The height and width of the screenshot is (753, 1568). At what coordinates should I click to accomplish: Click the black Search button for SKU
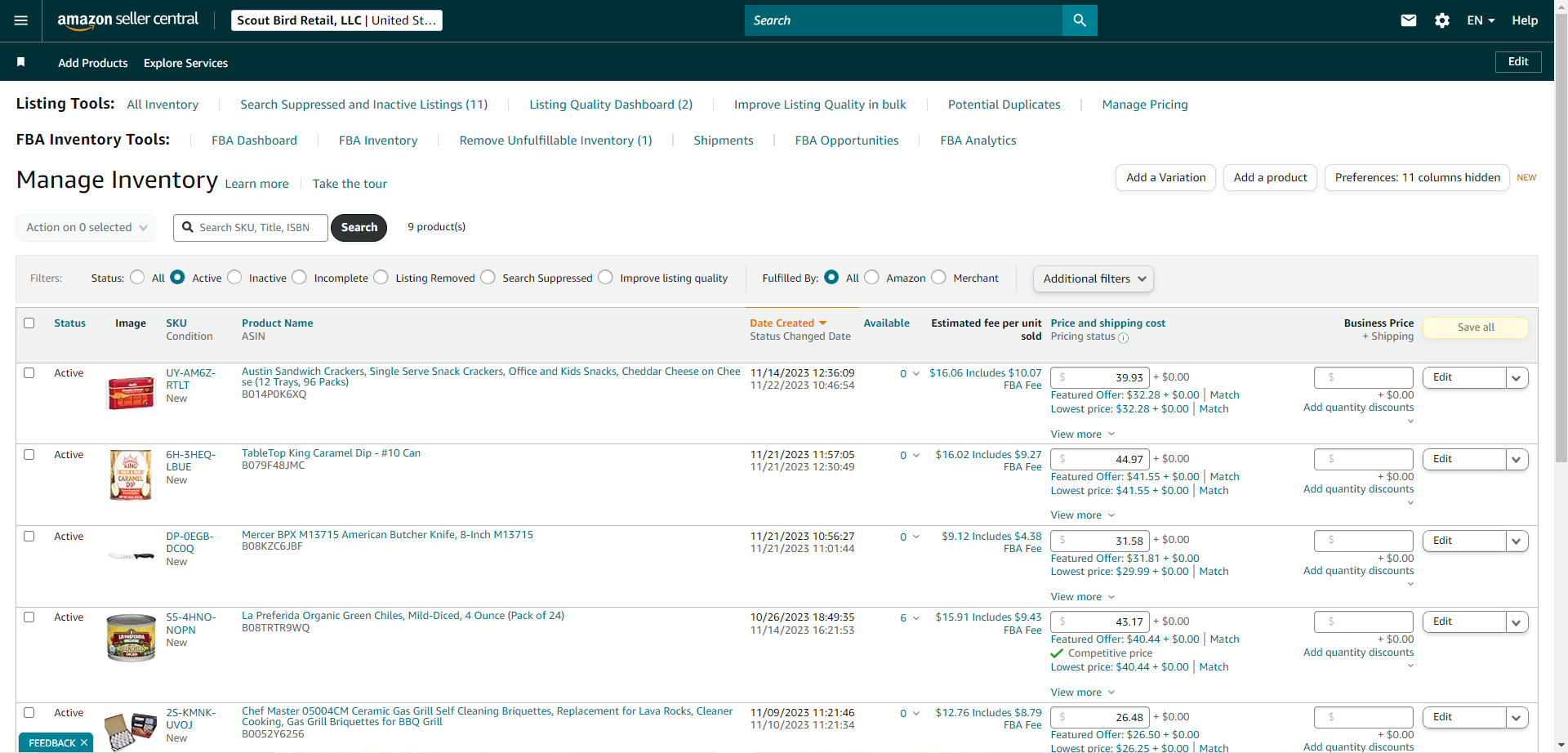(359, 227)
